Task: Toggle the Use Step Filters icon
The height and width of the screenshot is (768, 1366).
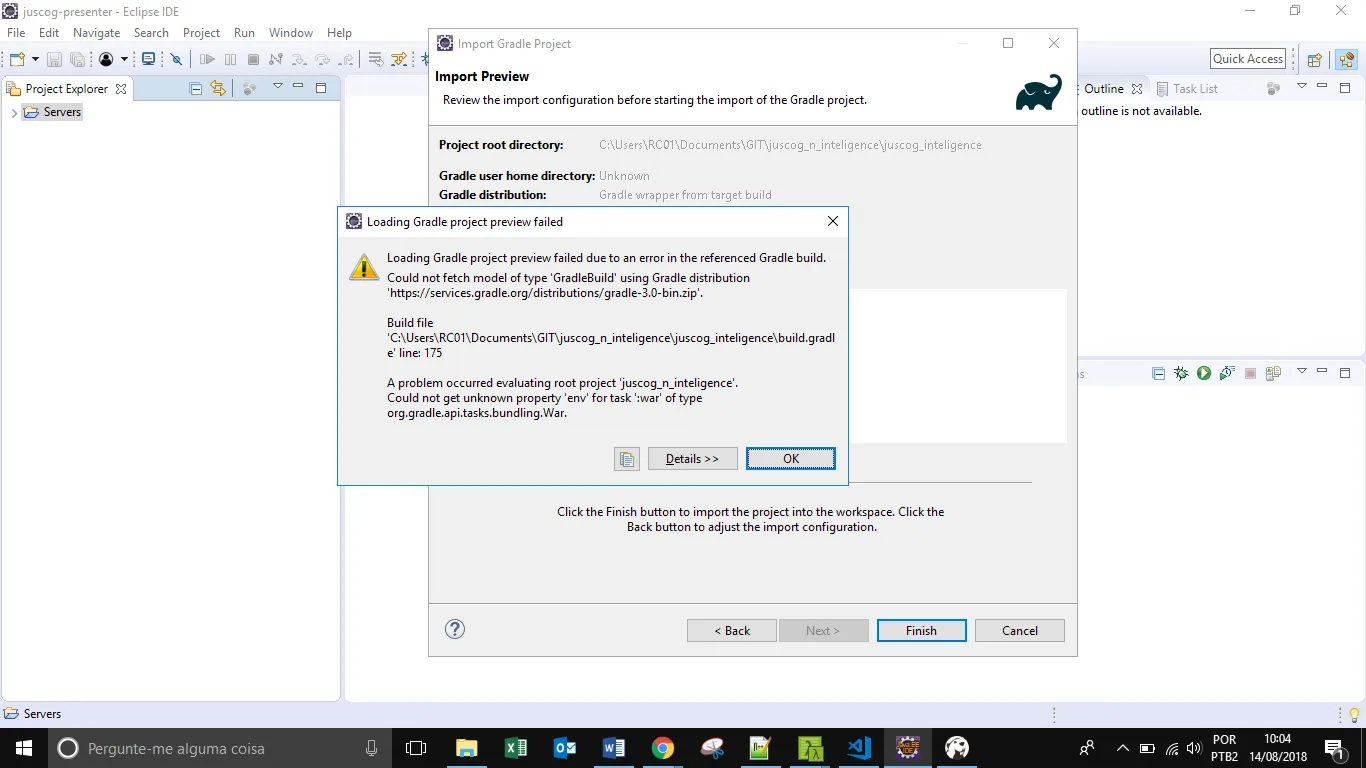Action: tap(399, 60)
